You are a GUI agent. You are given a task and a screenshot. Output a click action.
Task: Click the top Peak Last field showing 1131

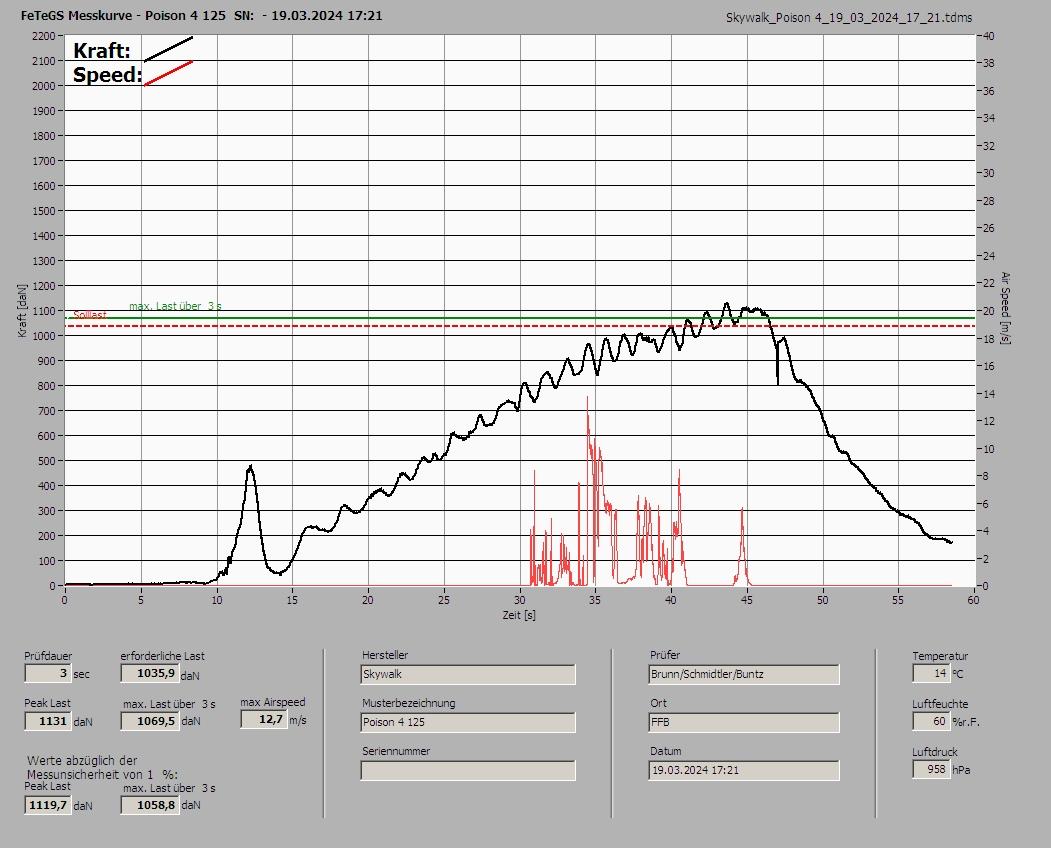(48, 721)
